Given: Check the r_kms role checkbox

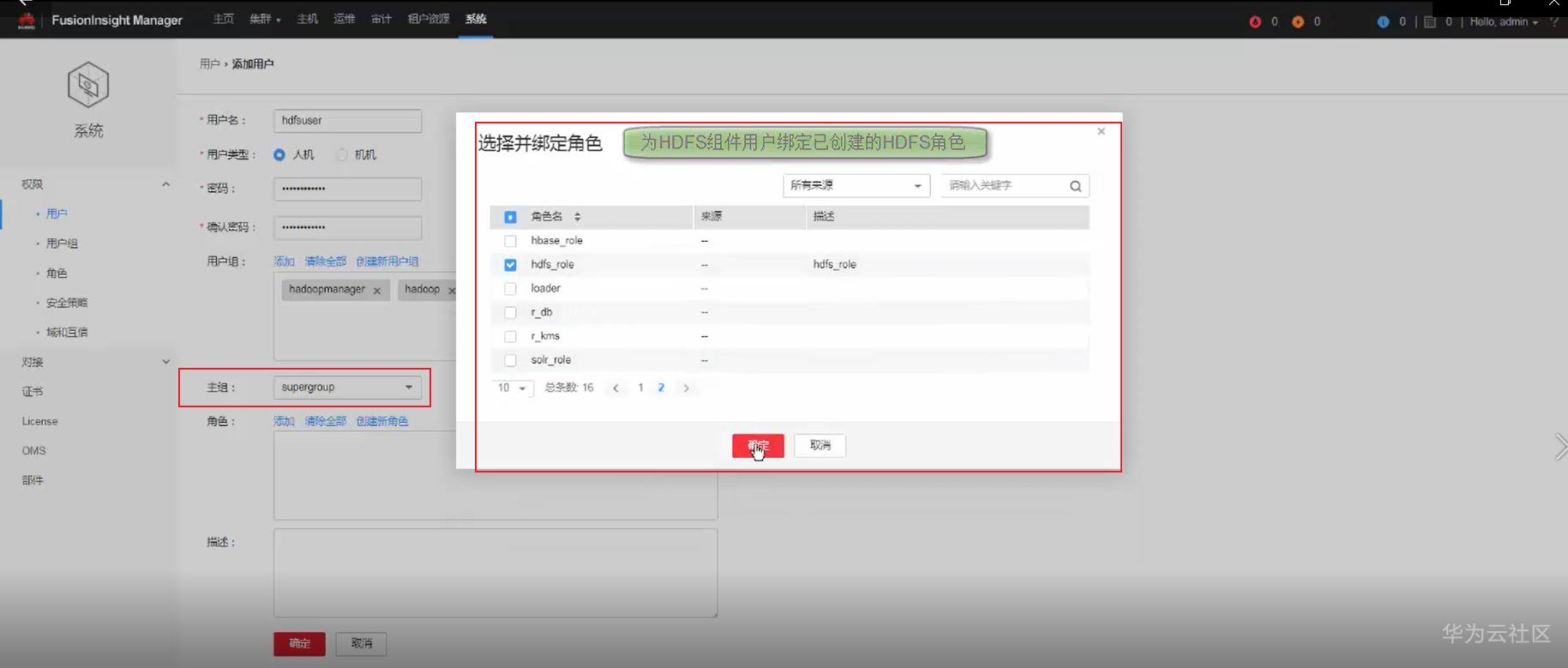Looking at the screenshot, I should point(510,337).
